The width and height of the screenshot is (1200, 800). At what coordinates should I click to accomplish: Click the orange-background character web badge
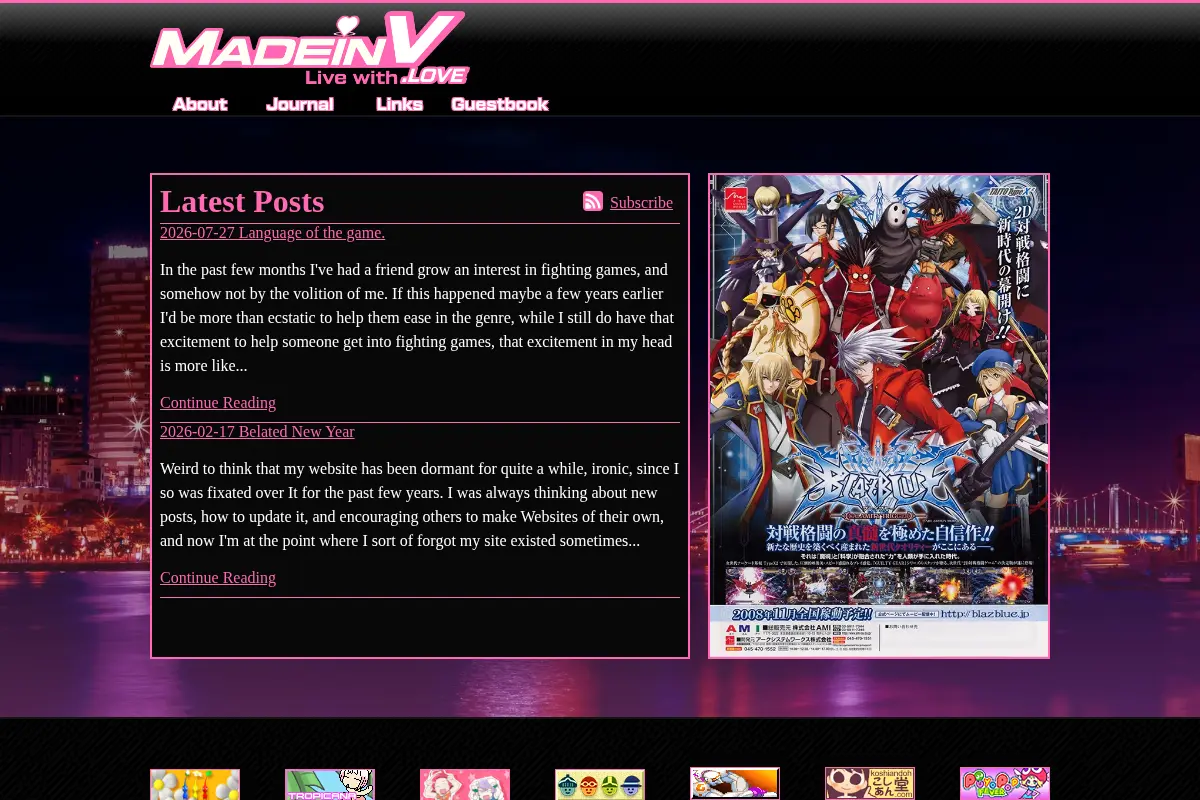(x=735, y=784)
